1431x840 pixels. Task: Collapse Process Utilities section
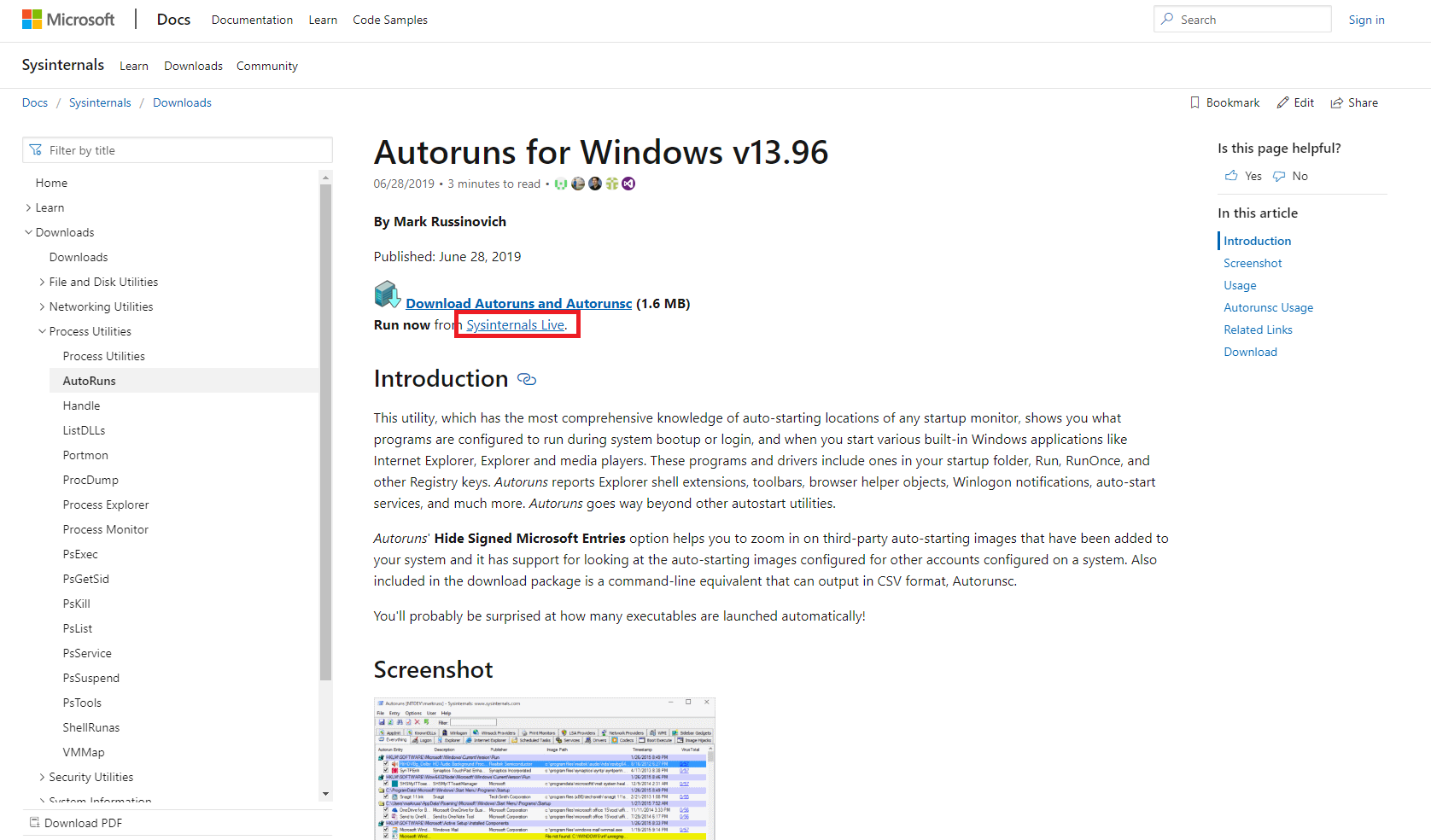point(42,331)
